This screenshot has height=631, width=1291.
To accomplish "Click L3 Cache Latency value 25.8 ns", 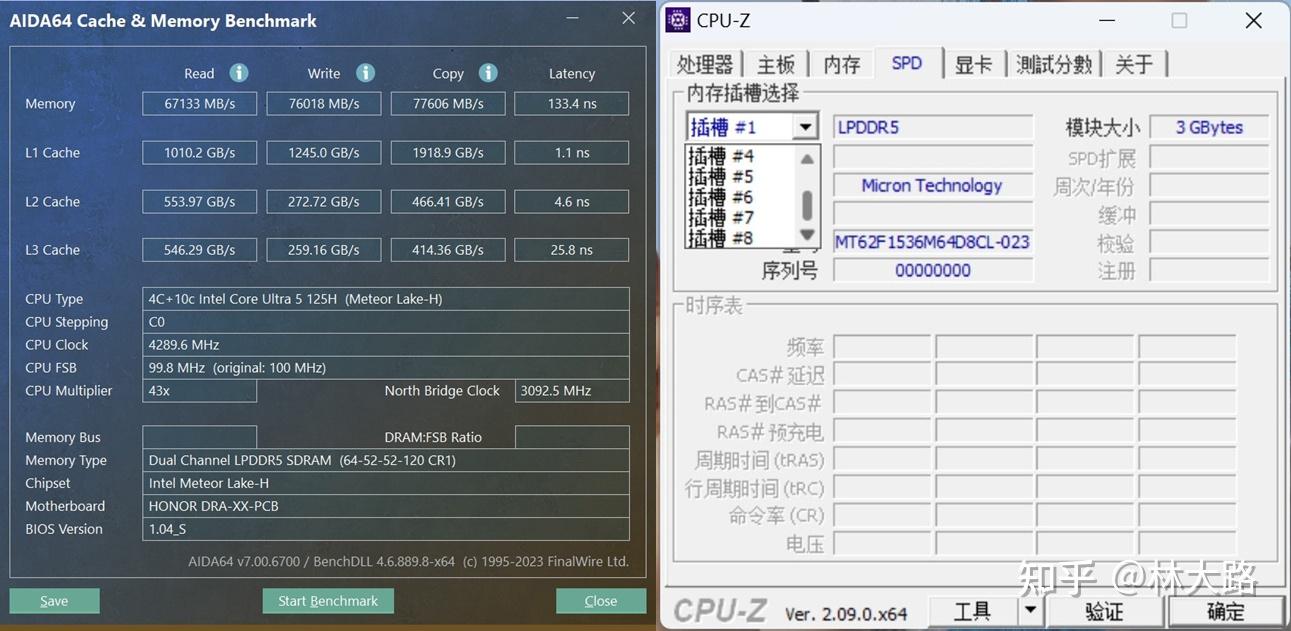I will click(x=571, y=250).
